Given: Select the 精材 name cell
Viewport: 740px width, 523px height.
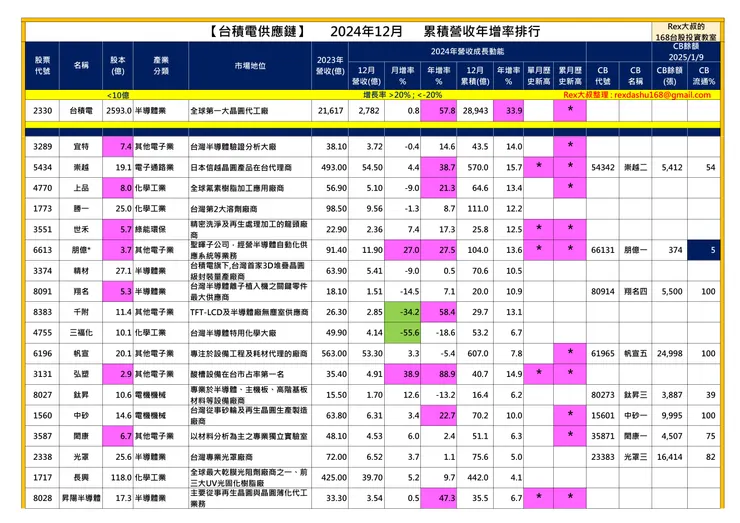Looking at the screenshot, I should [x=81, y=270].
